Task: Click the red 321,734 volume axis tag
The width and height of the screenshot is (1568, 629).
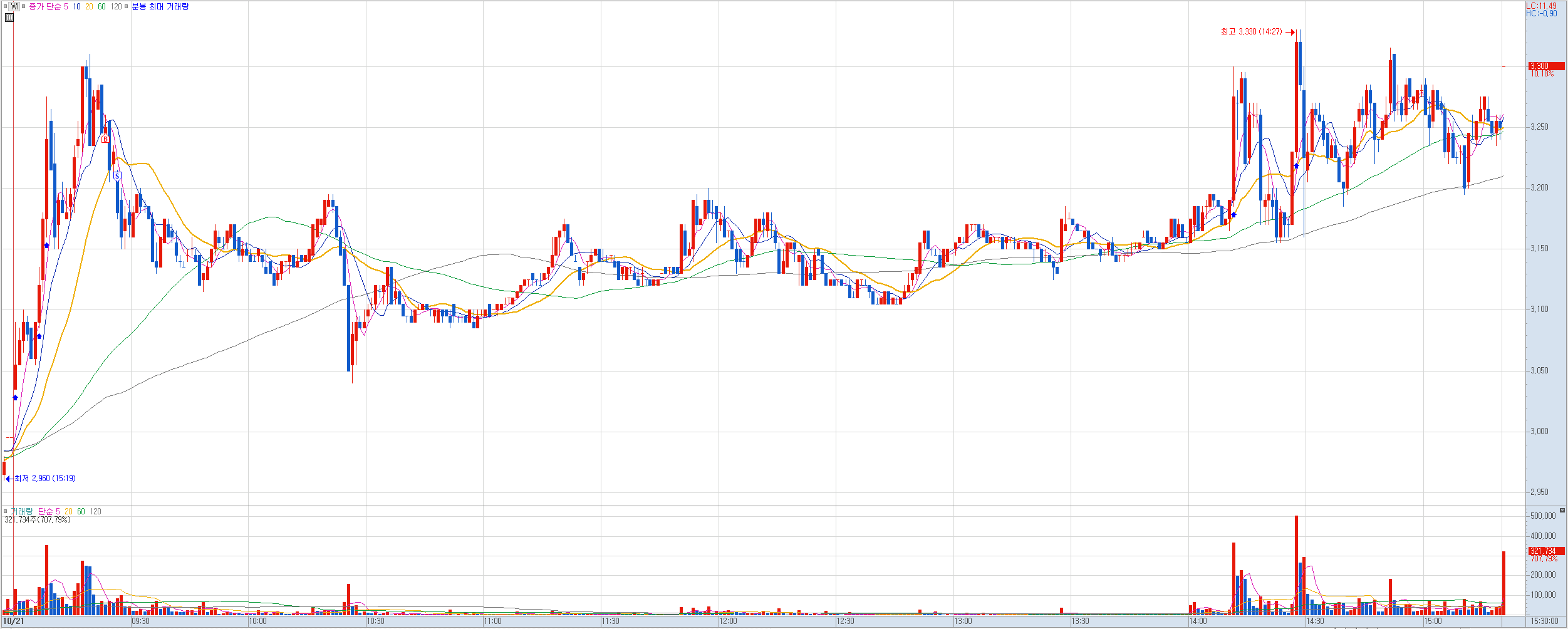Action: pos(1546,551)
